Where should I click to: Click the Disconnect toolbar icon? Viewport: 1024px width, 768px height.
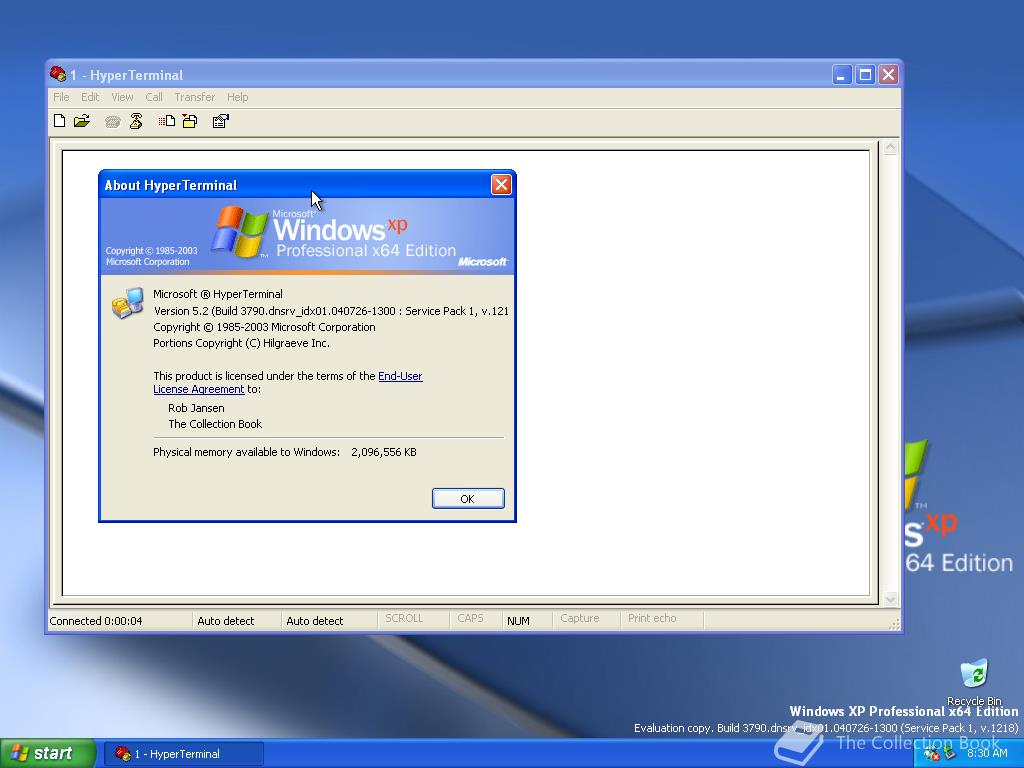(x=136, y=121)
